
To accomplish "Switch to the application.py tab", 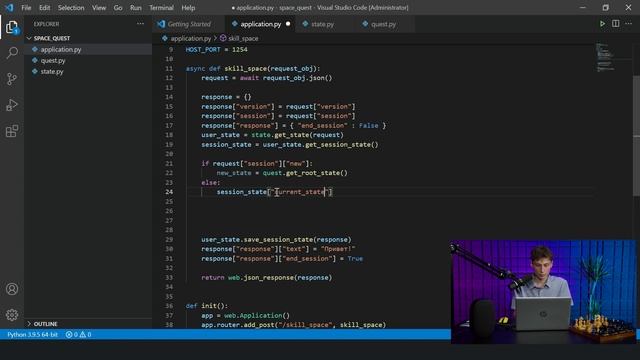I will click(x=260, y=24).
